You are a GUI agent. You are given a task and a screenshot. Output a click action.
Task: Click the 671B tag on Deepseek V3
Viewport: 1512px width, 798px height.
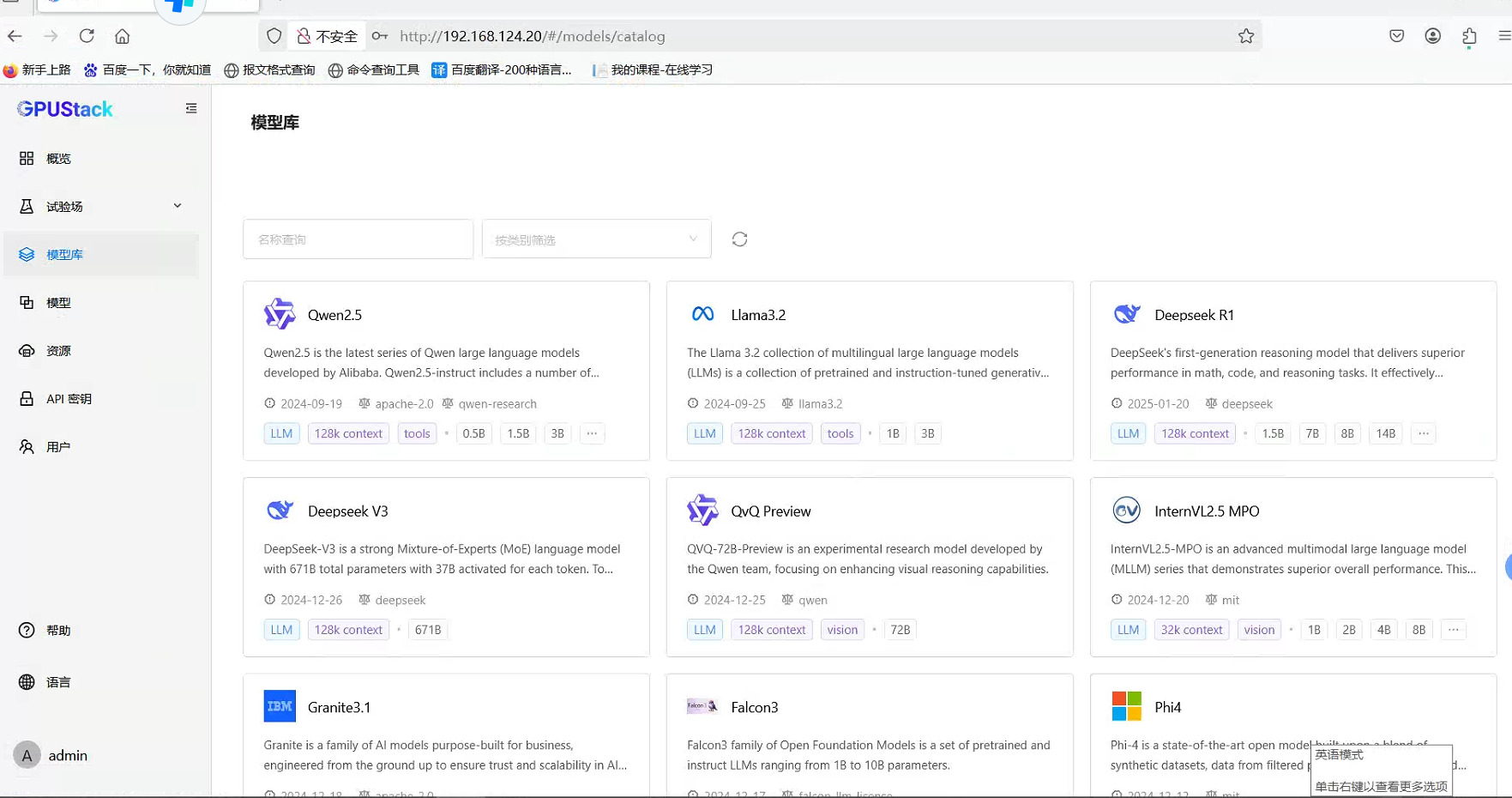point(428,630)
